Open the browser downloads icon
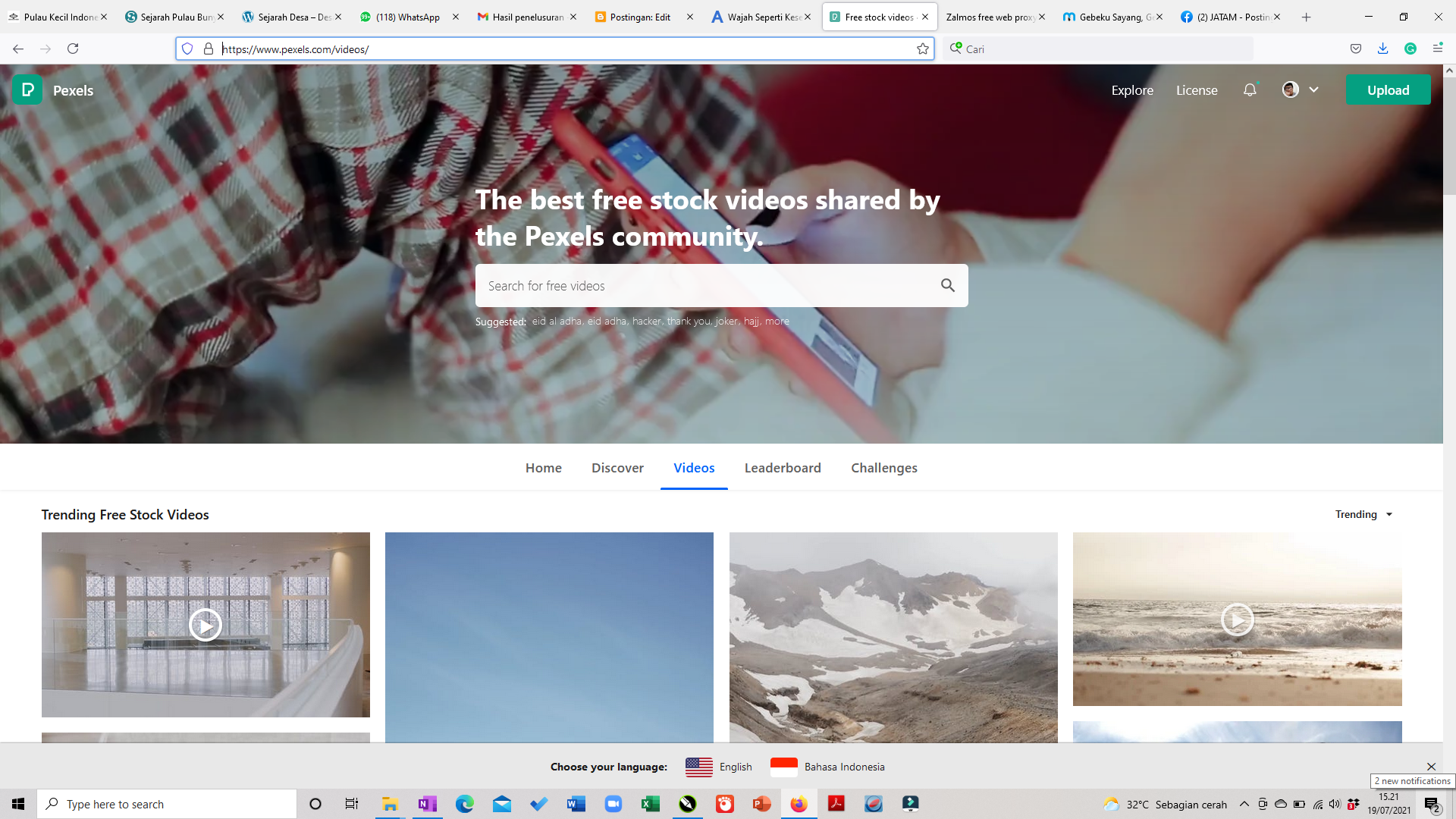This screenshot has width=1456, height=819. click(1383, 49)
